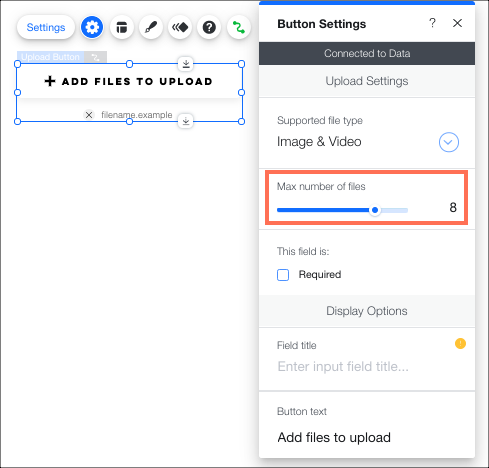Click the bottom download stretch handle icon
489x468 pixels.
click(x=186, y=121)
